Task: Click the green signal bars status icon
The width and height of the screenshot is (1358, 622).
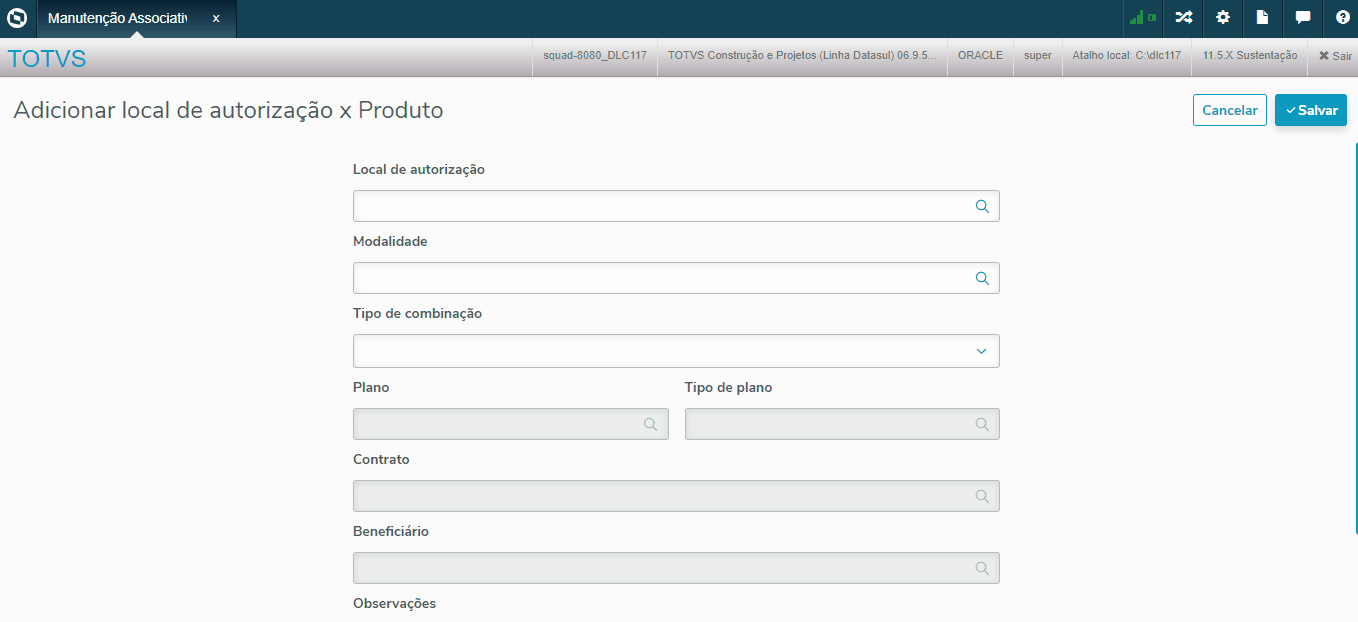Action: point(1142,18)
